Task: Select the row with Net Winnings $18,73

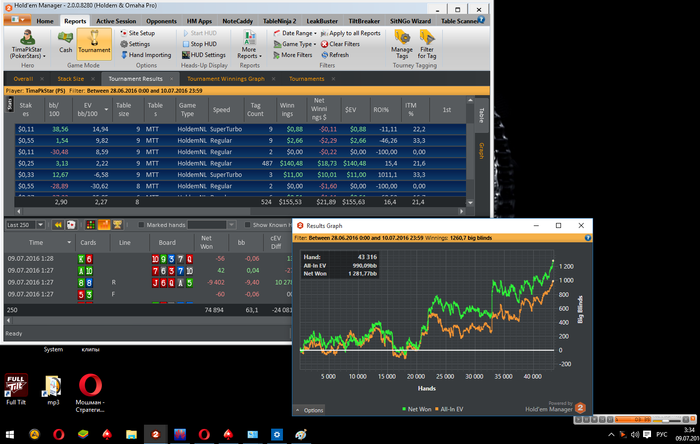Action: point(241,163)
